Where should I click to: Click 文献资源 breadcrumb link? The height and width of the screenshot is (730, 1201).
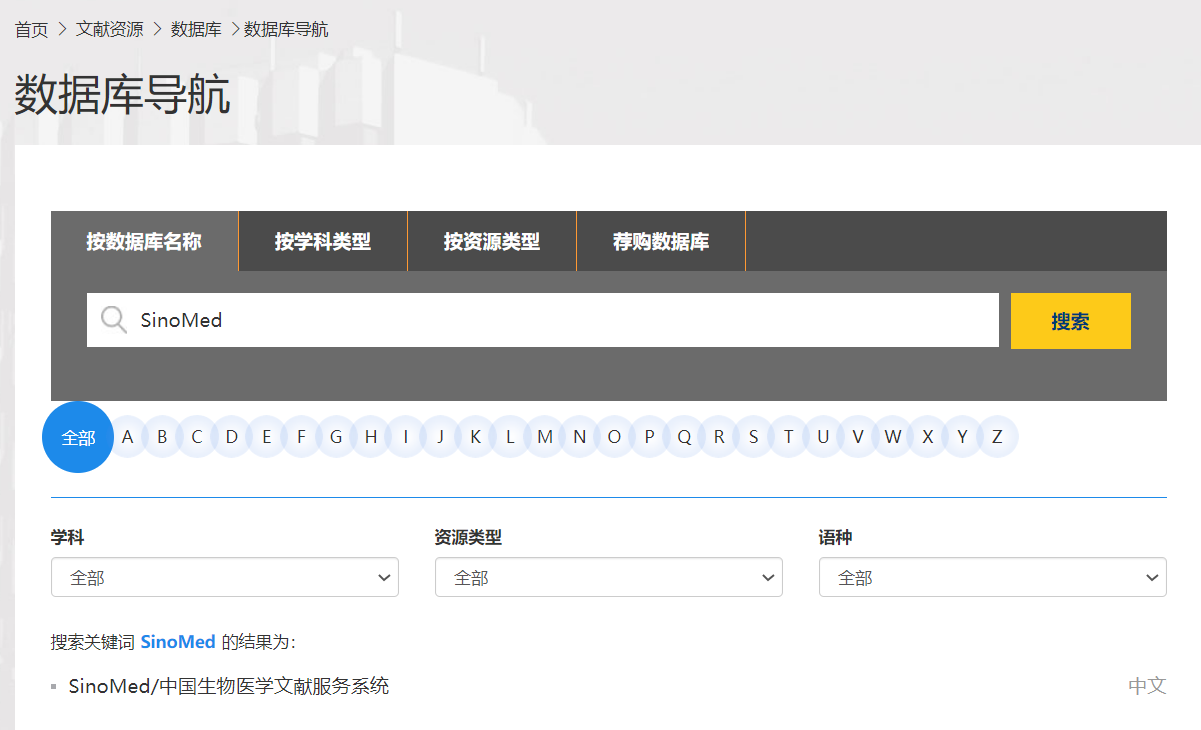109,30
